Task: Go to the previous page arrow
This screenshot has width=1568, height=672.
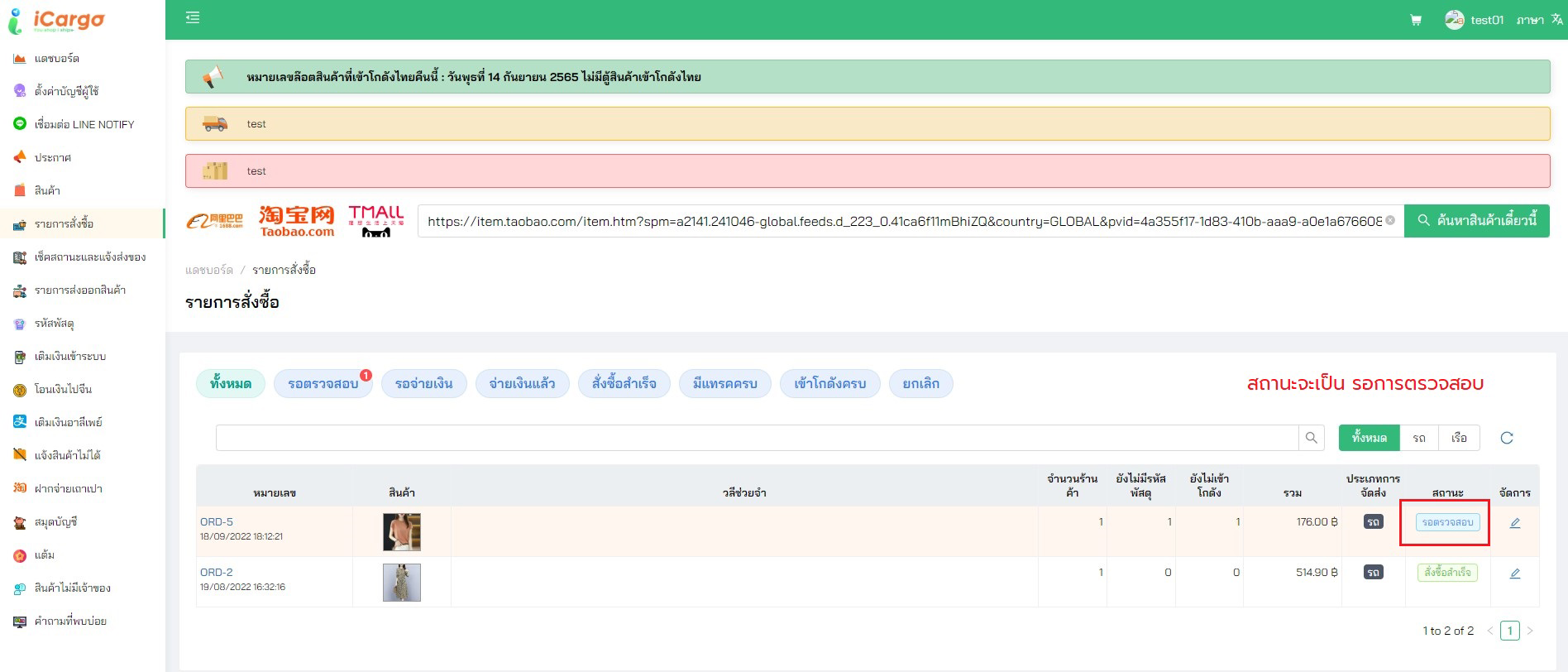Action: tap(1490, 631)
